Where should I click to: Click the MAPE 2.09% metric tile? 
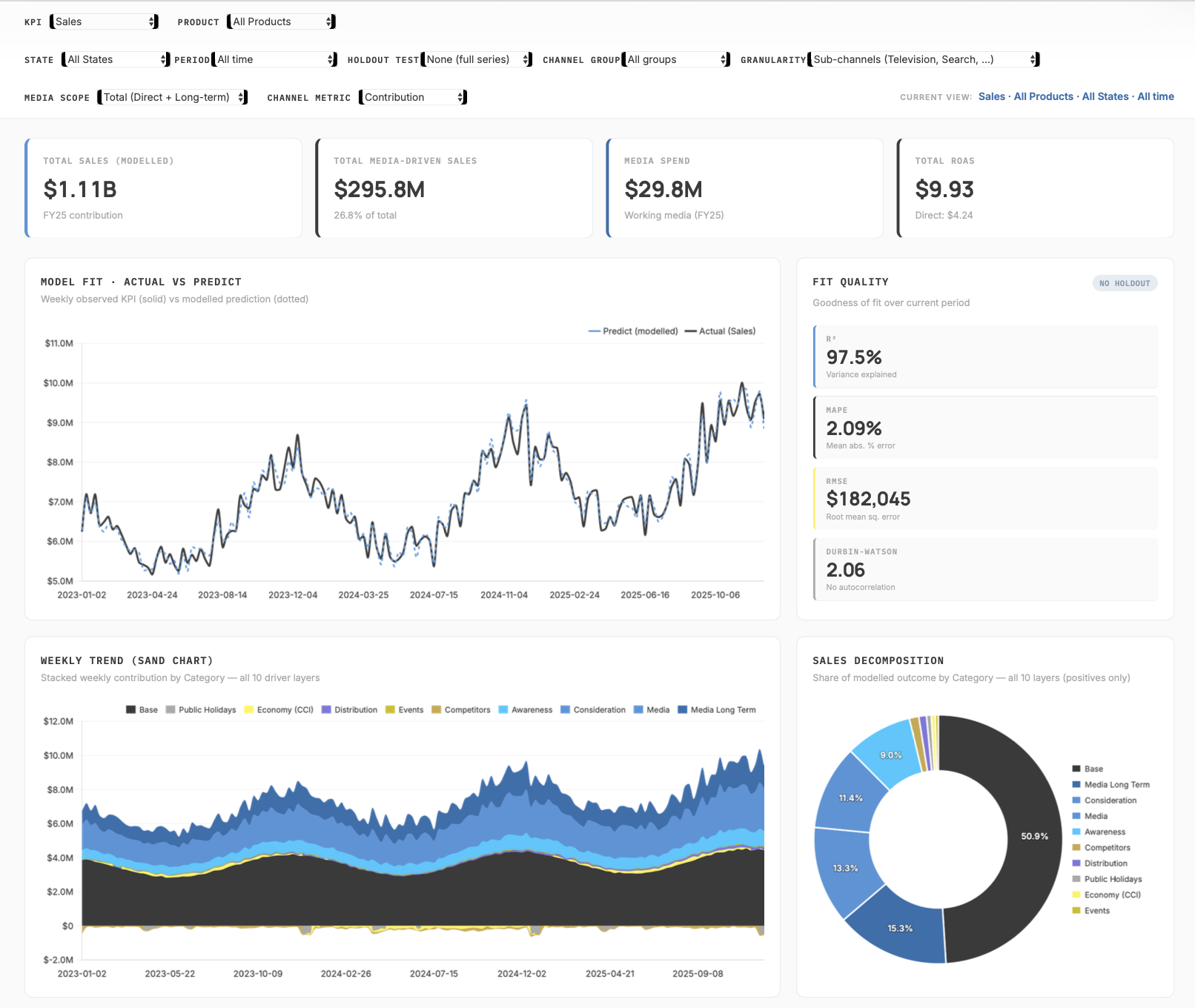pyautogui.click(x=985, y=427)
